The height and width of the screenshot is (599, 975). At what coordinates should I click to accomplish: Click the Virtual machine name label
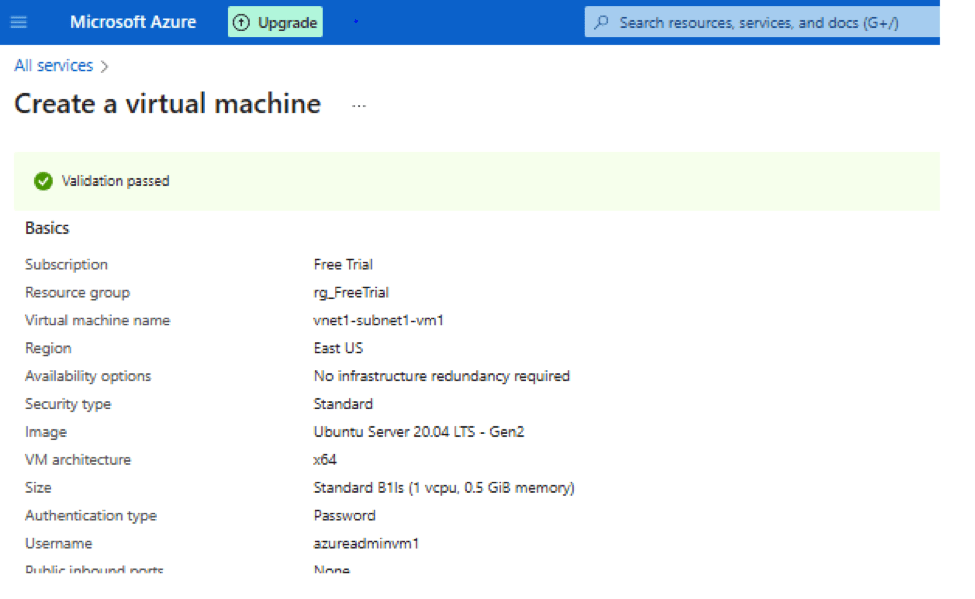point(98,320)
